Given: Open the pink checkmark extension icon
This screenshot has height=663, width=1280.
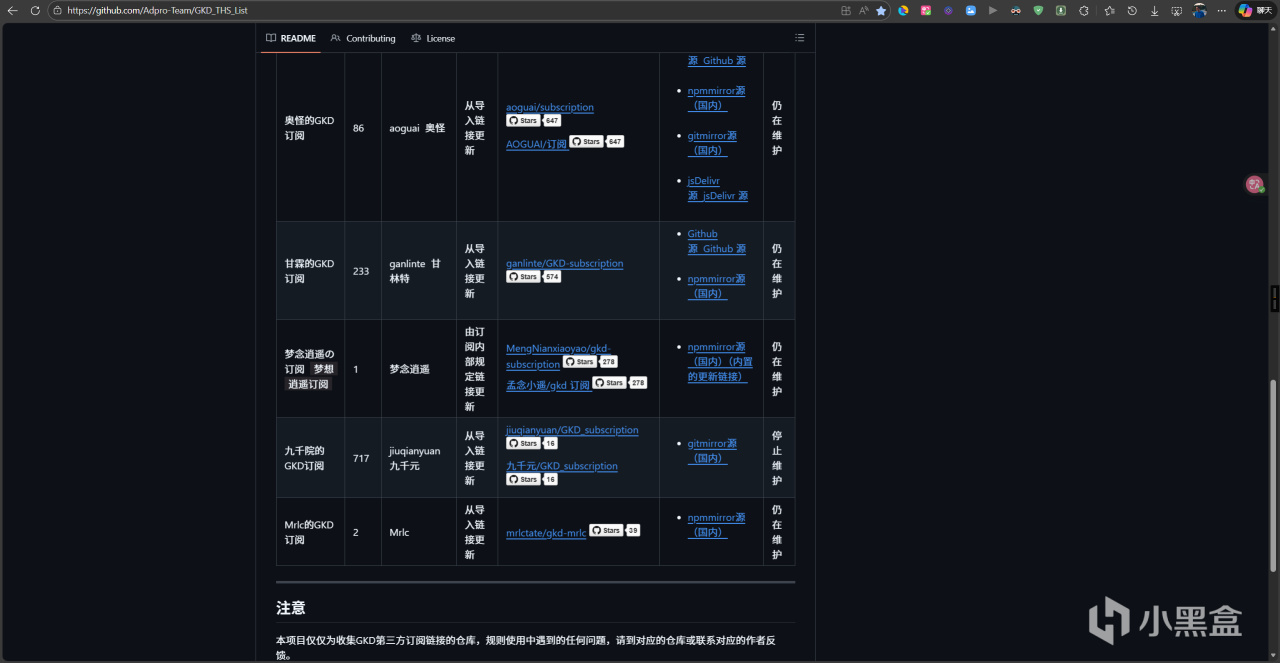Looking at the screenshot, I should point(926,10).
